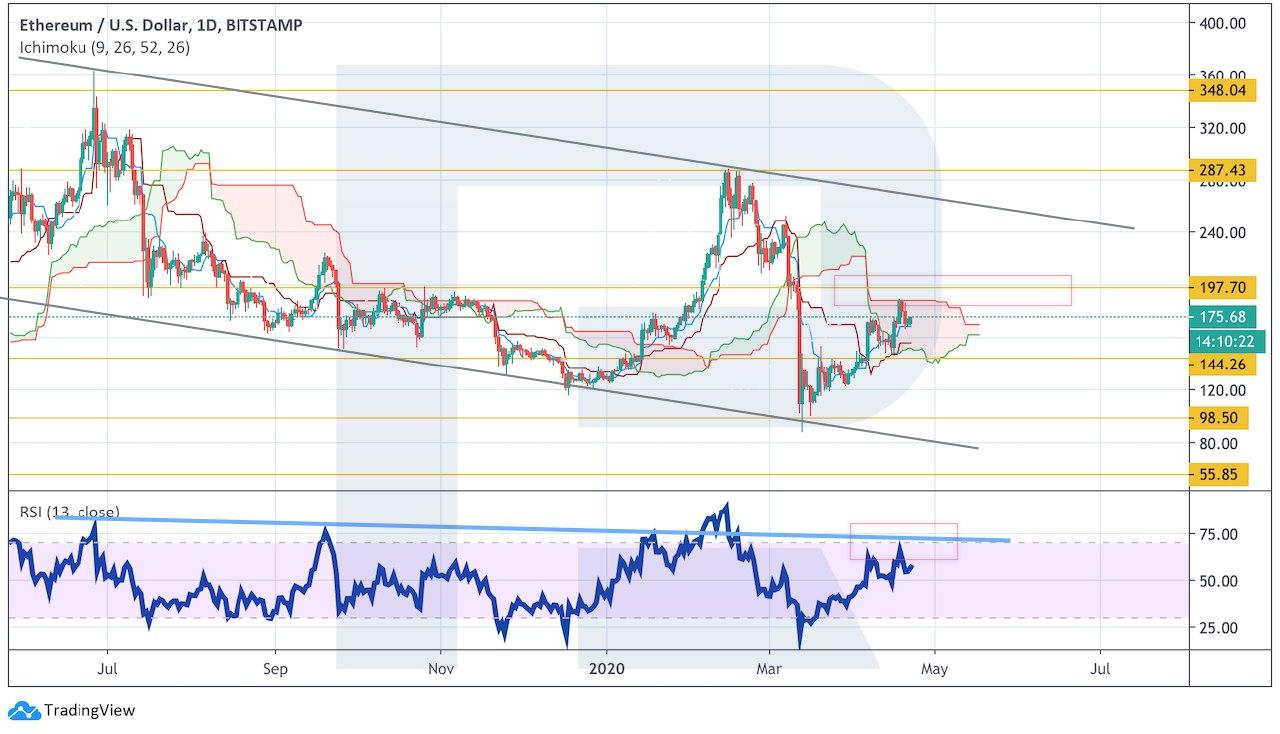Click the TradingView cloud logo icon
Viewport: 1280px width, 734px height.
coord(24,710)
